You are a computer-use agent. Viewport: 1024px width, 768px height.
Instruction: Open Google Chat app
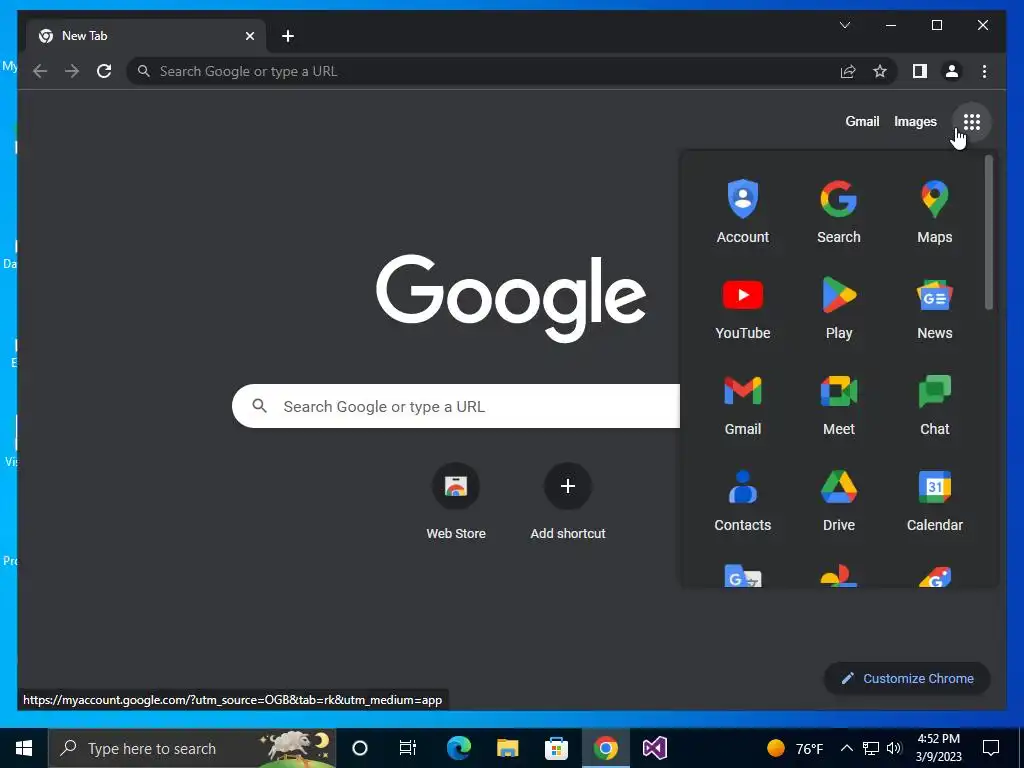(935, 404)
